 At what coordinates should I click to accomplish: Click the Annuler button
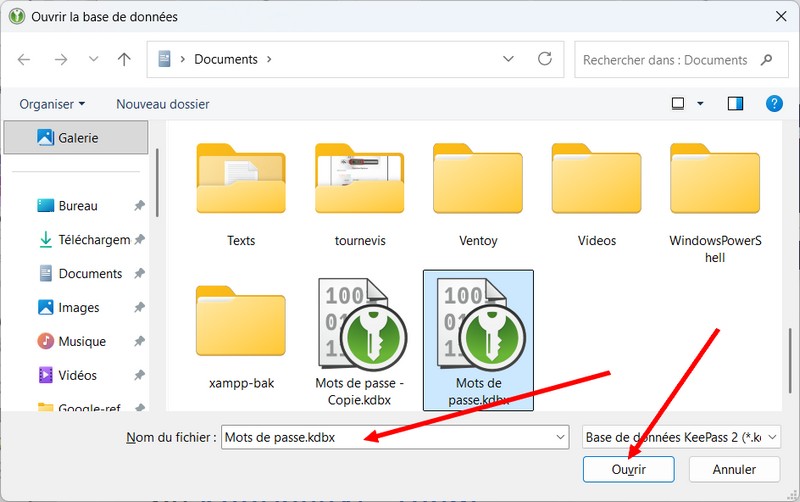[734, 469]
